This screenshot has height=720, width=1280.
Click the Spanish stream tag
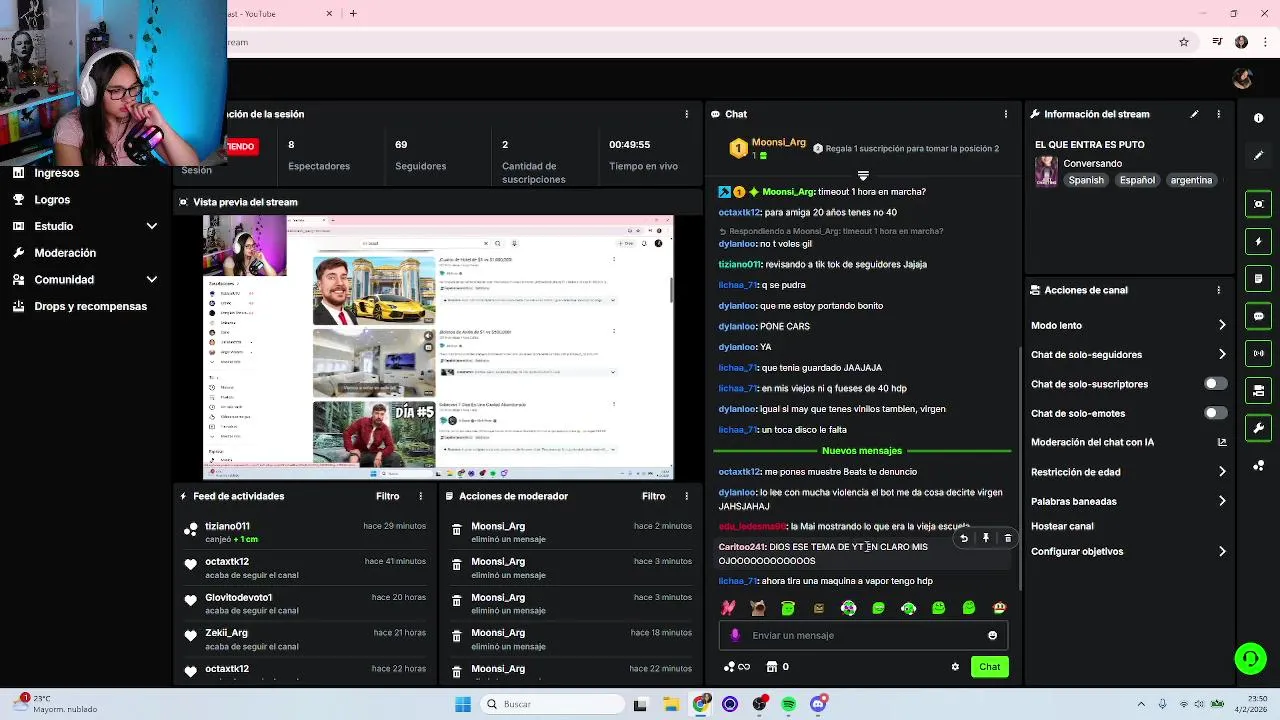(x=1086, y=180)
